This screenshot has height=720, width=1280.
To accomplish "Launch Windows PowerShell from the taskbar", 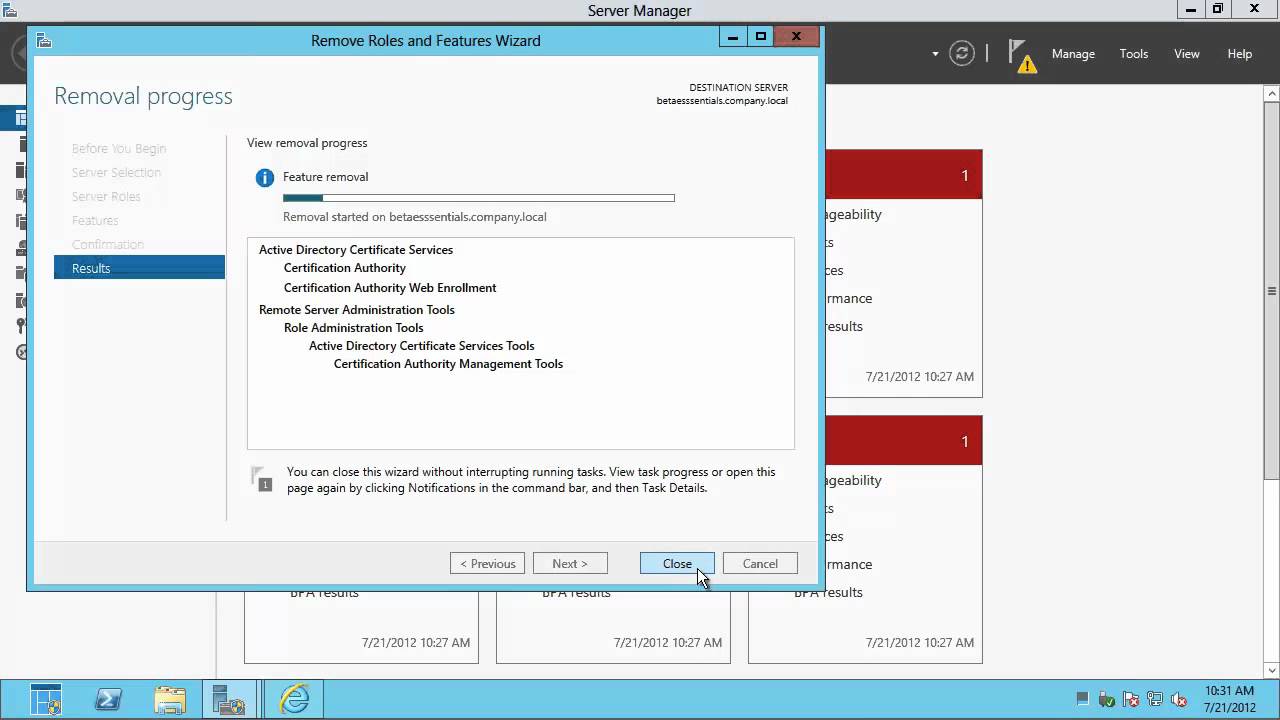I will pos(108,700).
